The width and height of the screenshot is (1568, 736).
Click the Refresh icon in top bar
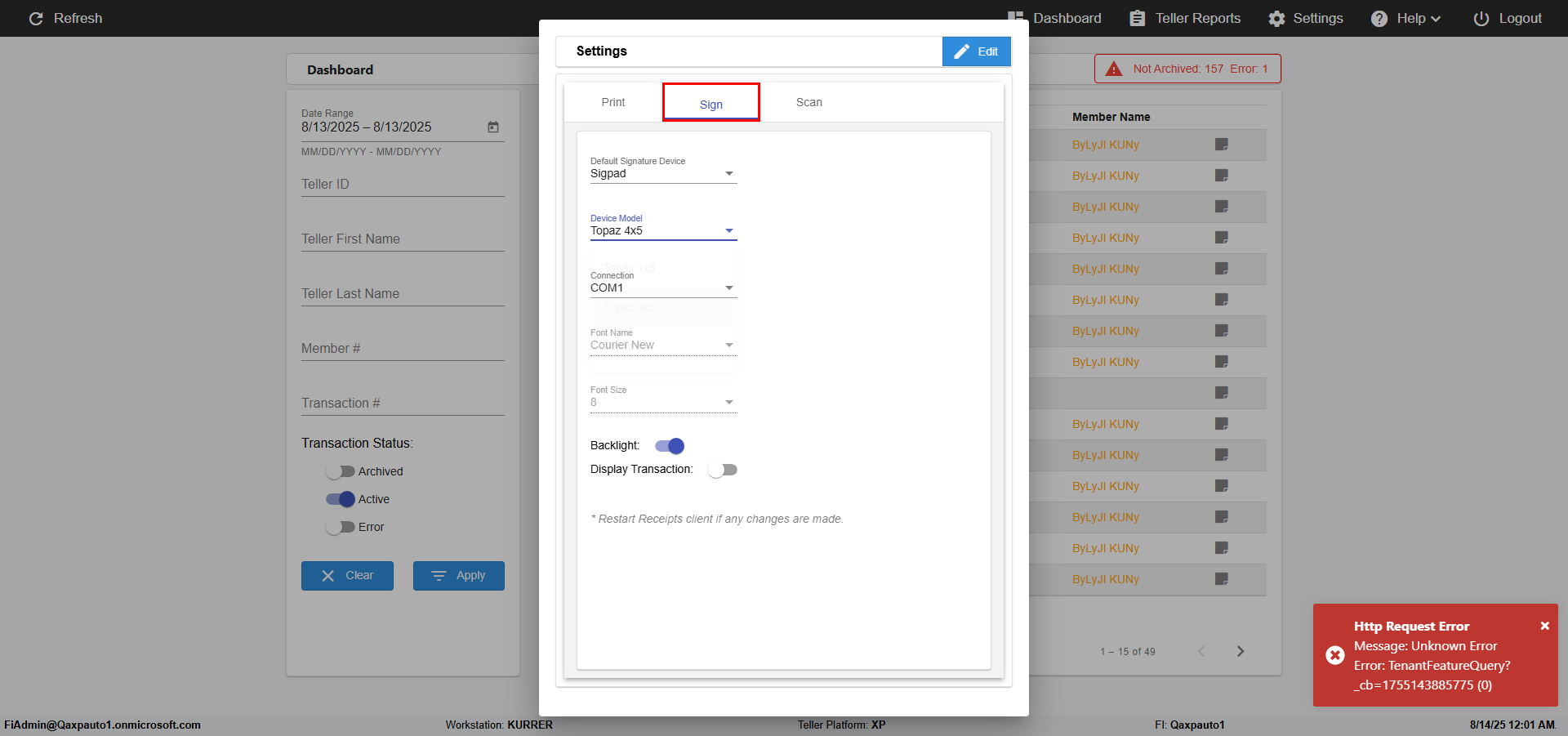pos(36,18)
